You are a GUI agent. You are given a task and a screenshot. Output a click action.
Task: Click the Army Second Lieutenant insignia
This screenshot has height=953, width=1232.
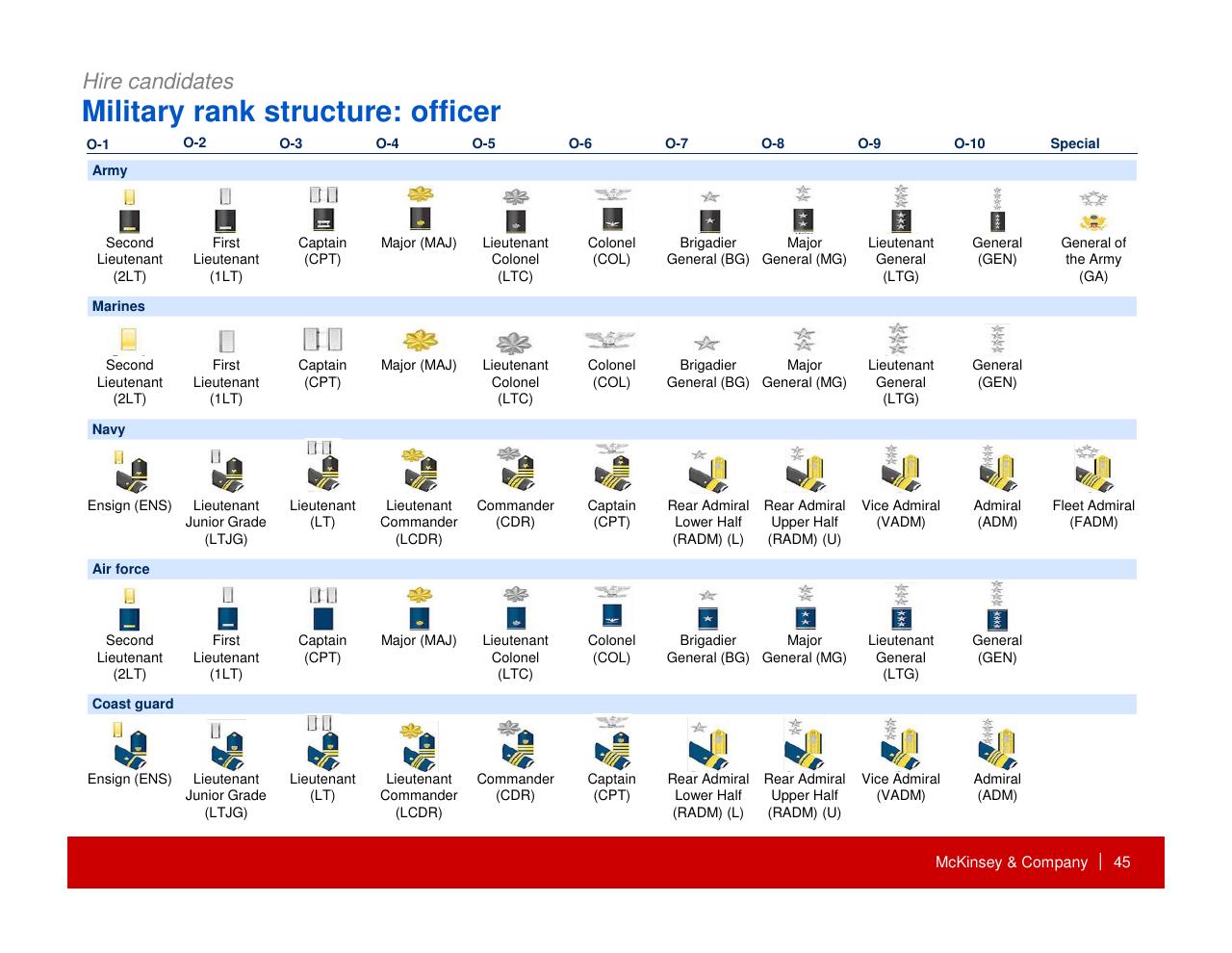click(129, 210)
